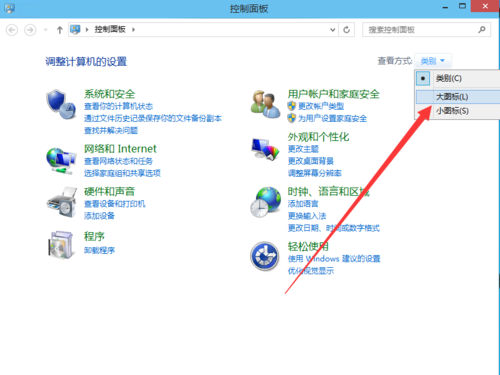Screen dimensions: 500x375
Task: Open 更改帐户类型 link
Action: [x=321, y=106]
